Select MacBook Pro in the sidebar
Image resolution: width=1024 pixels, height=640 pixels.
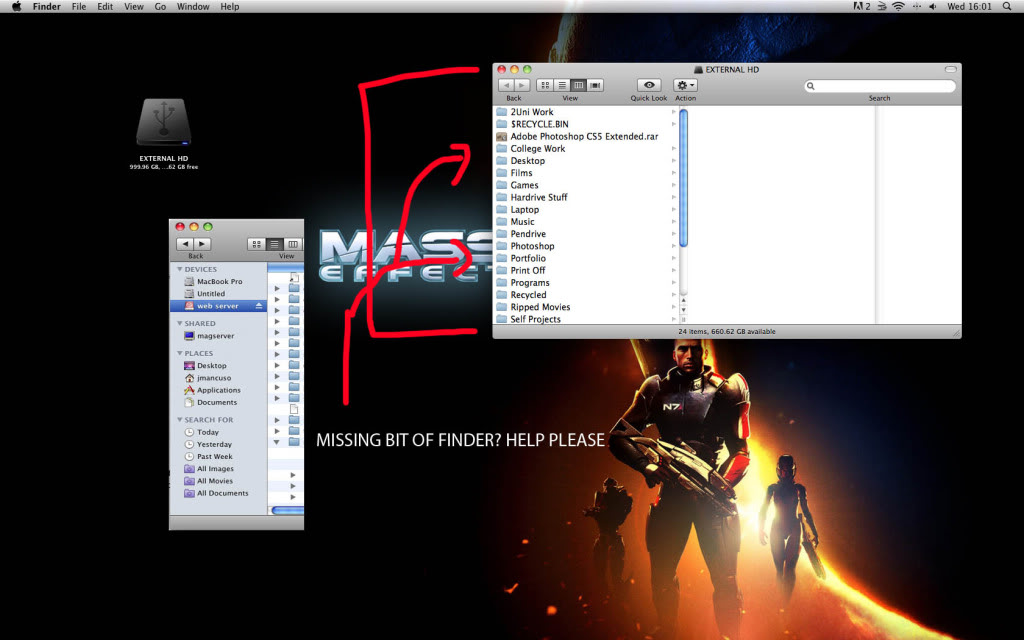point(218,281)
